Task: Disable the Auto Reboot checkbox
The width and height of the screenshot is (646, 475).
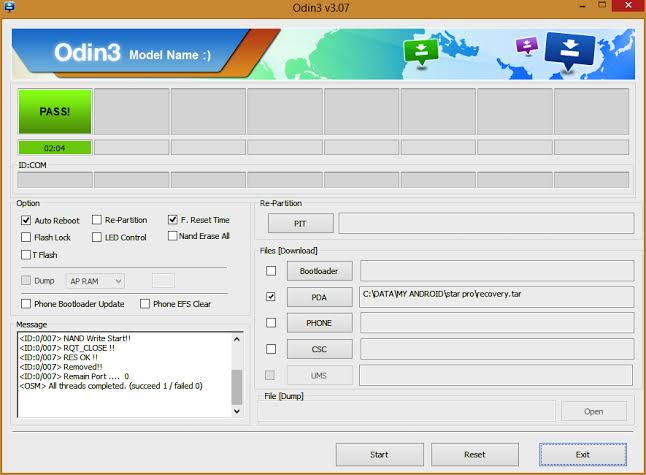Action: tap(26, 220)
